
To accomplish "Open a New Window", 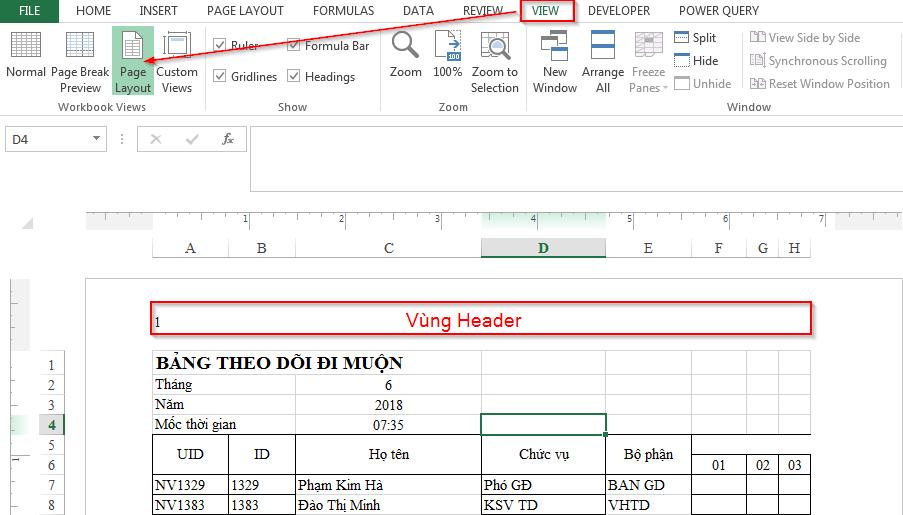I will point(555,60).
